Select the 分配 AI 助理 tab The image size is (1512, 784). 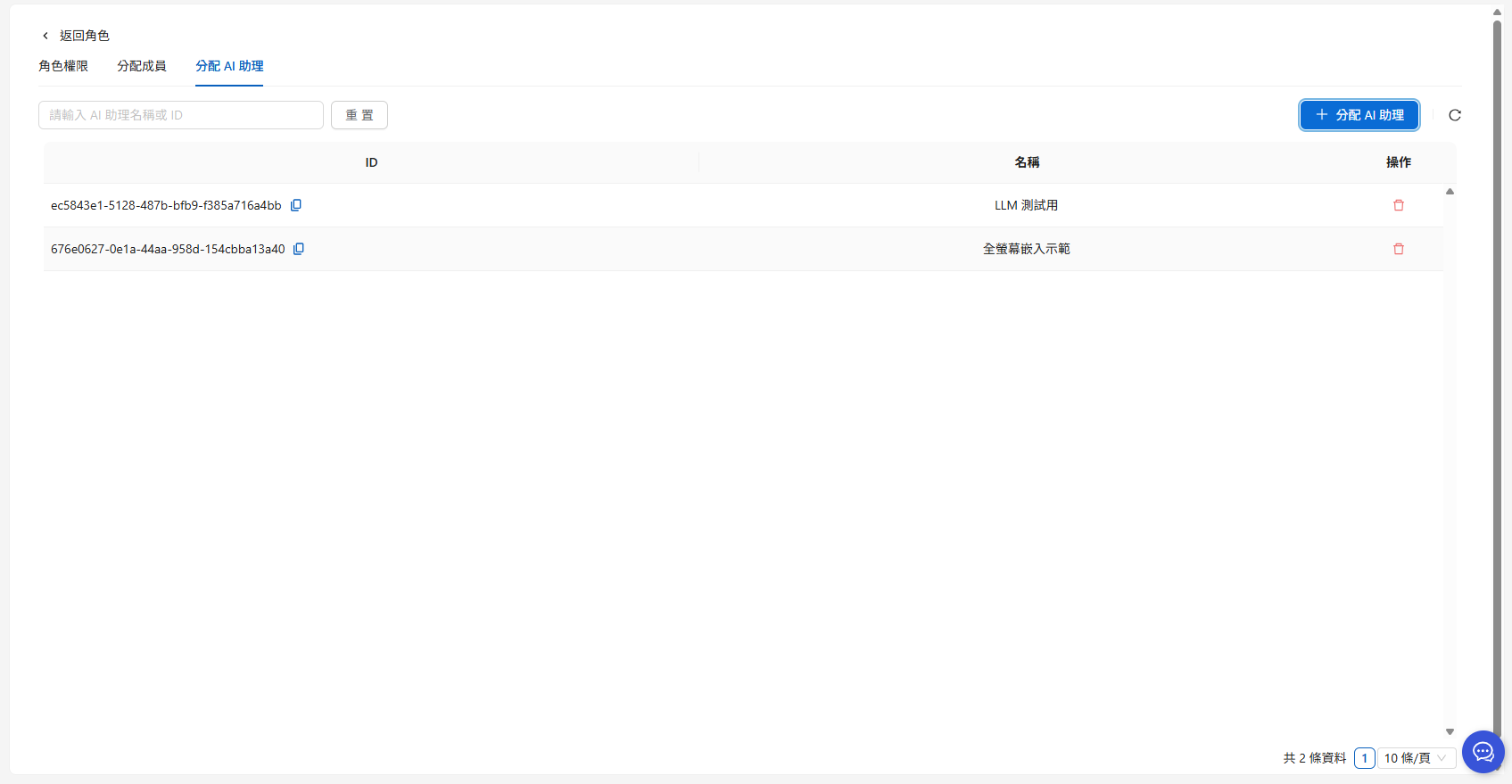click(x=229, y=66)
